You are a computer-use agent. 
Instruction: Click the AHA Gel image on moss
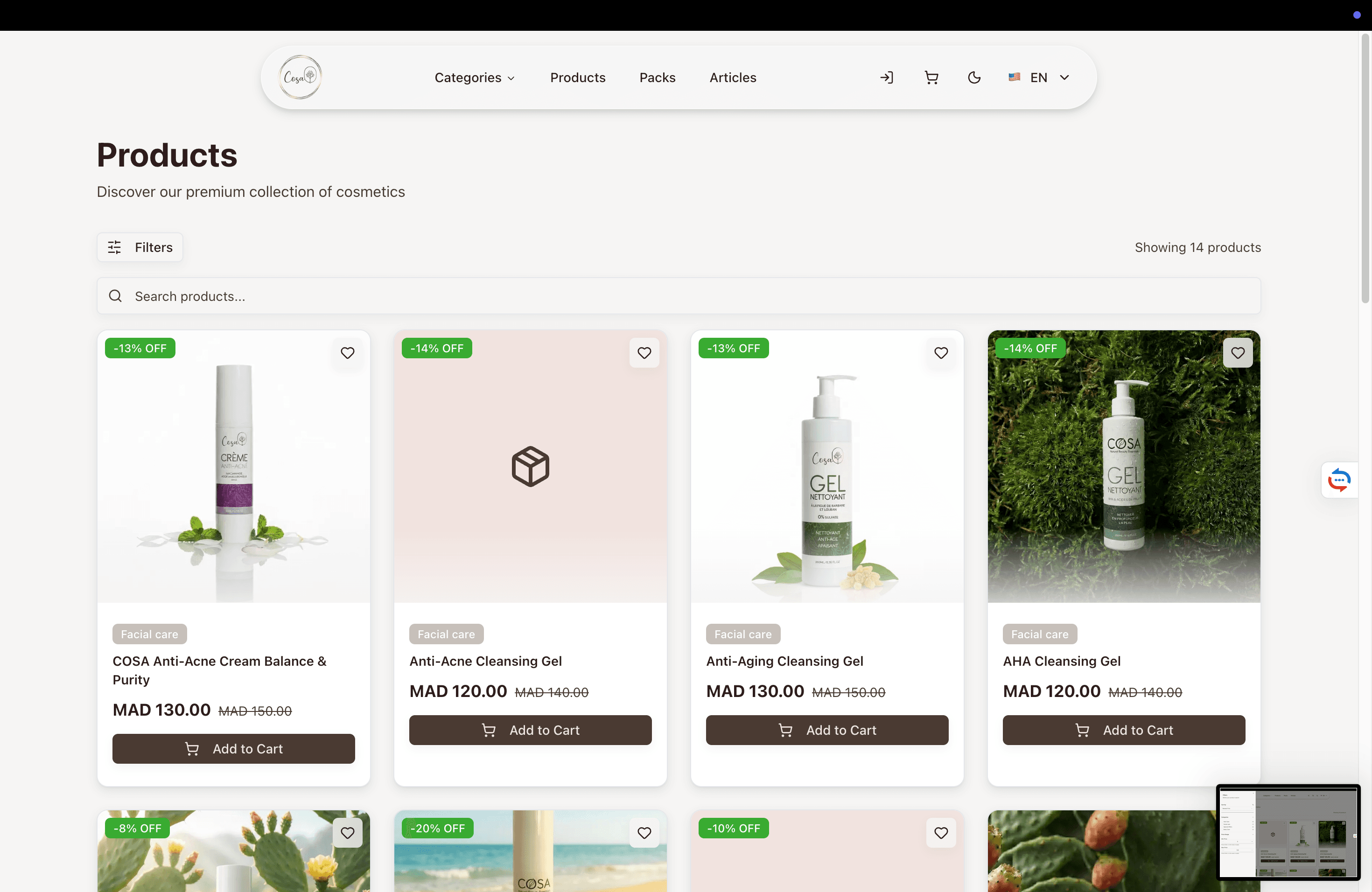1124,467
